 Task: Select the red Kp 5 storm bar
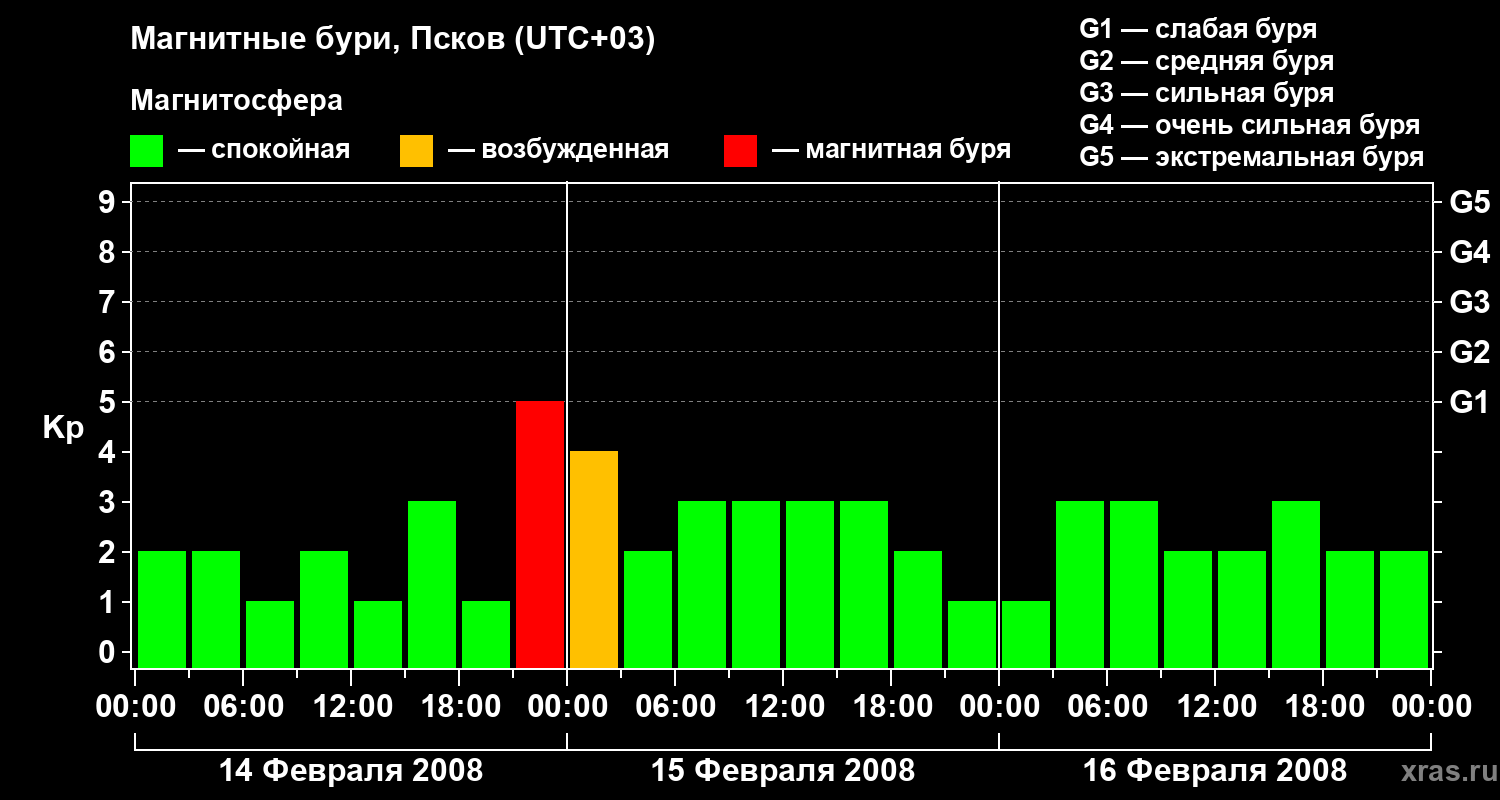click(x=540, y=534)
